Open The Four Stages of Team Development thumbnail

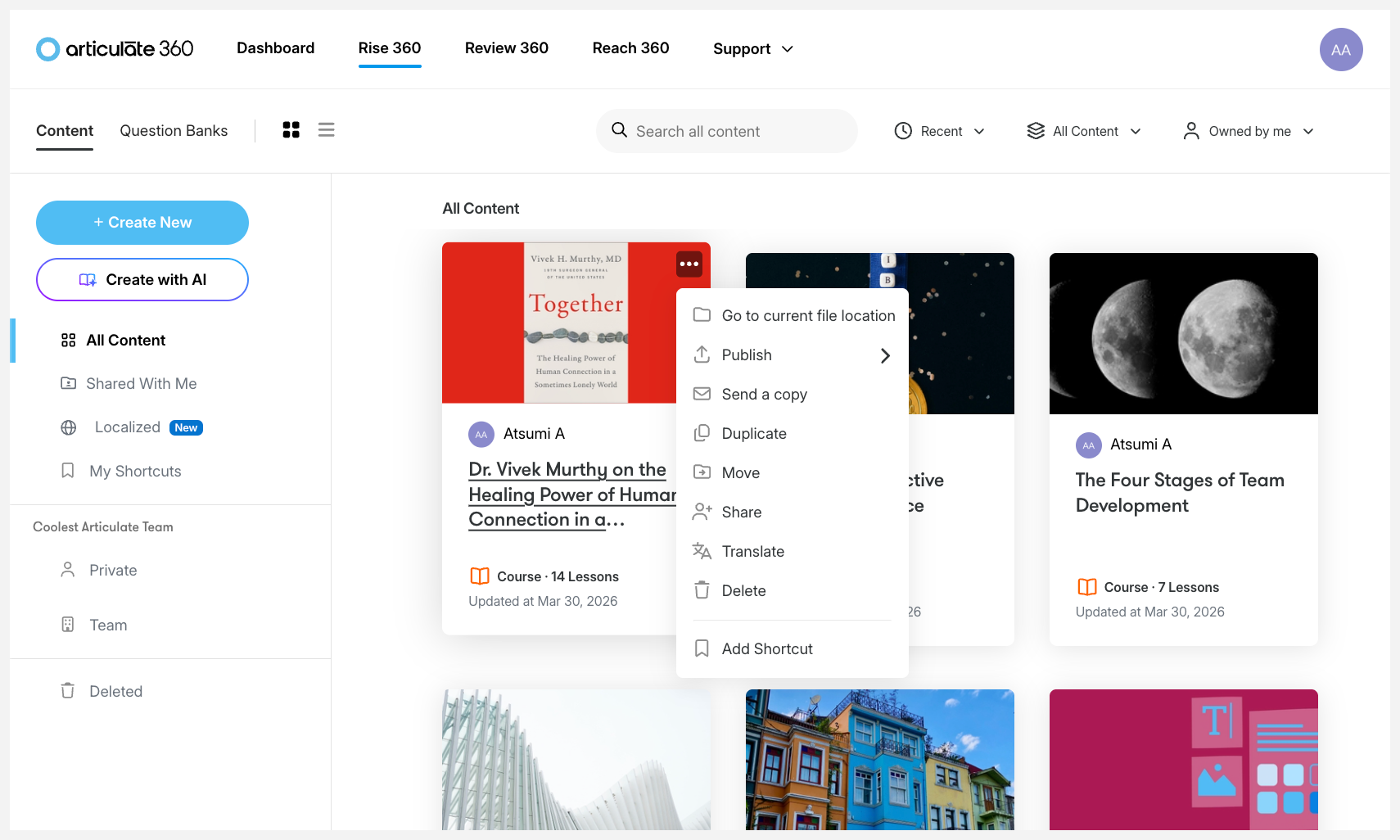[1183, 334]
